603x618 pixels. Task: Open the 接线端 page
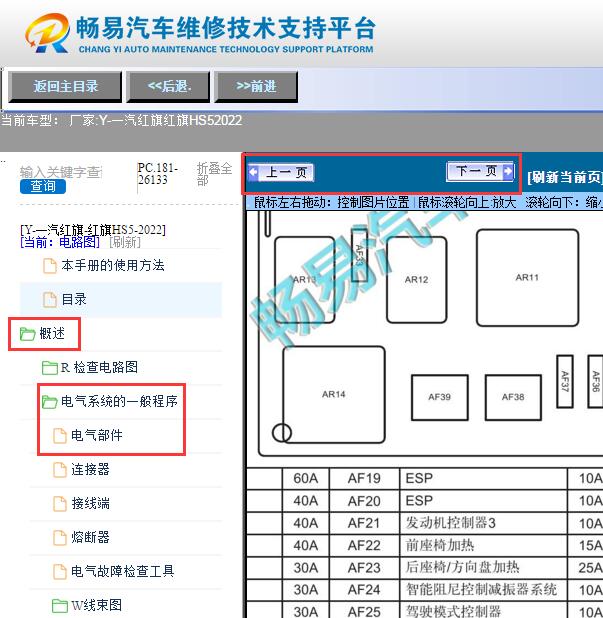click(x=90, y=503)
